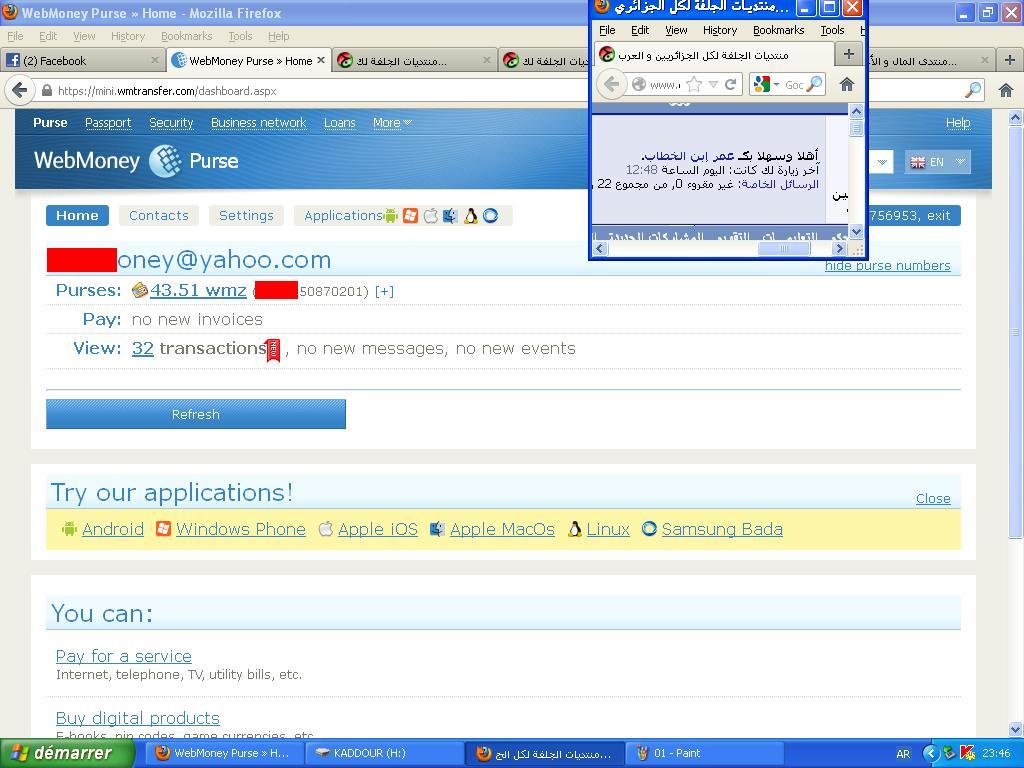Open KADDOUR (H:) taskbar item
Screen dimensions: 1024x768
[384, 753]
